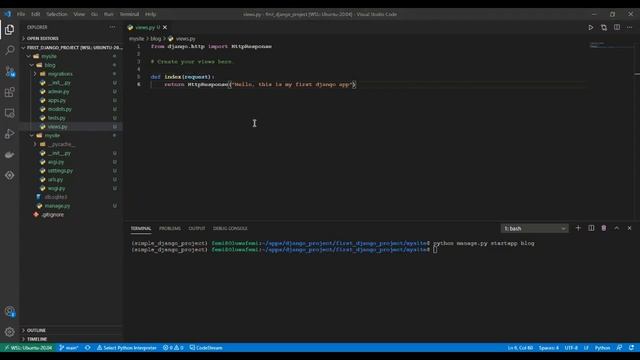Open the Explorer view in activity bar
640x360 pixels.
pos(9,30)
